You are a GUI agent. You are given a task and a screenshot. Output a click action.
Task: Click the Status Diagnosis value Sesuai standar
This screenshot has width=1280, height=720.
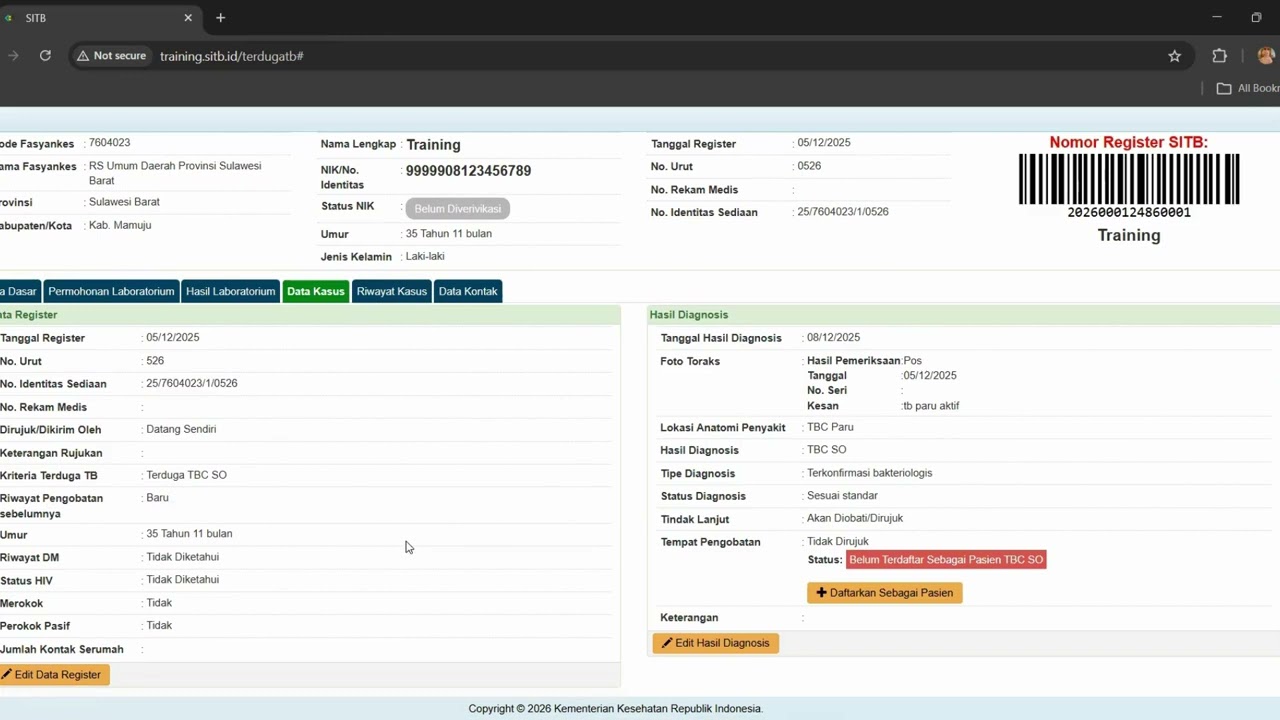842,496
